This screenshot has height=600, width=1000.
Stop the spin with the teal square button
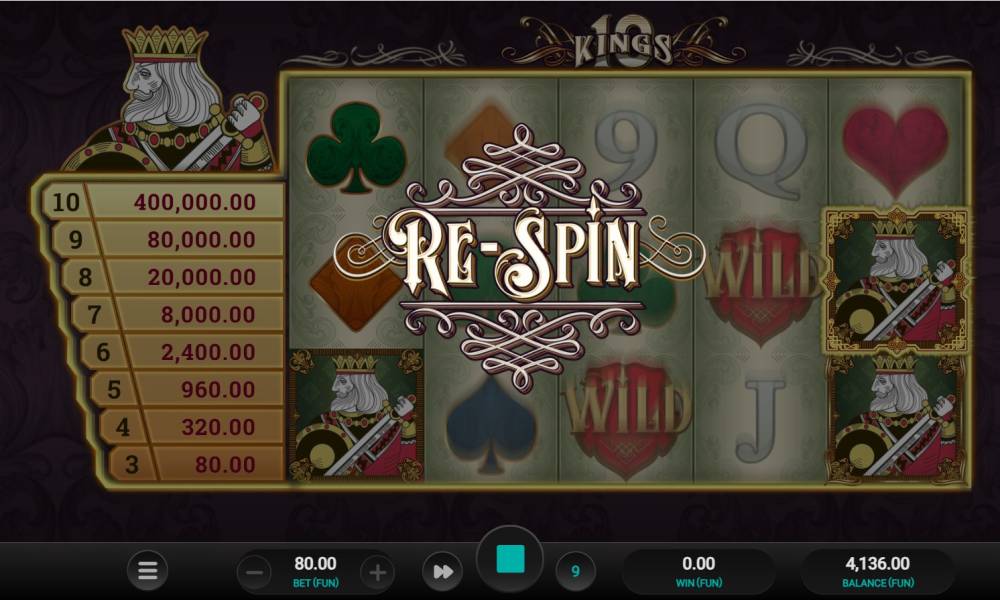[510, 559]
